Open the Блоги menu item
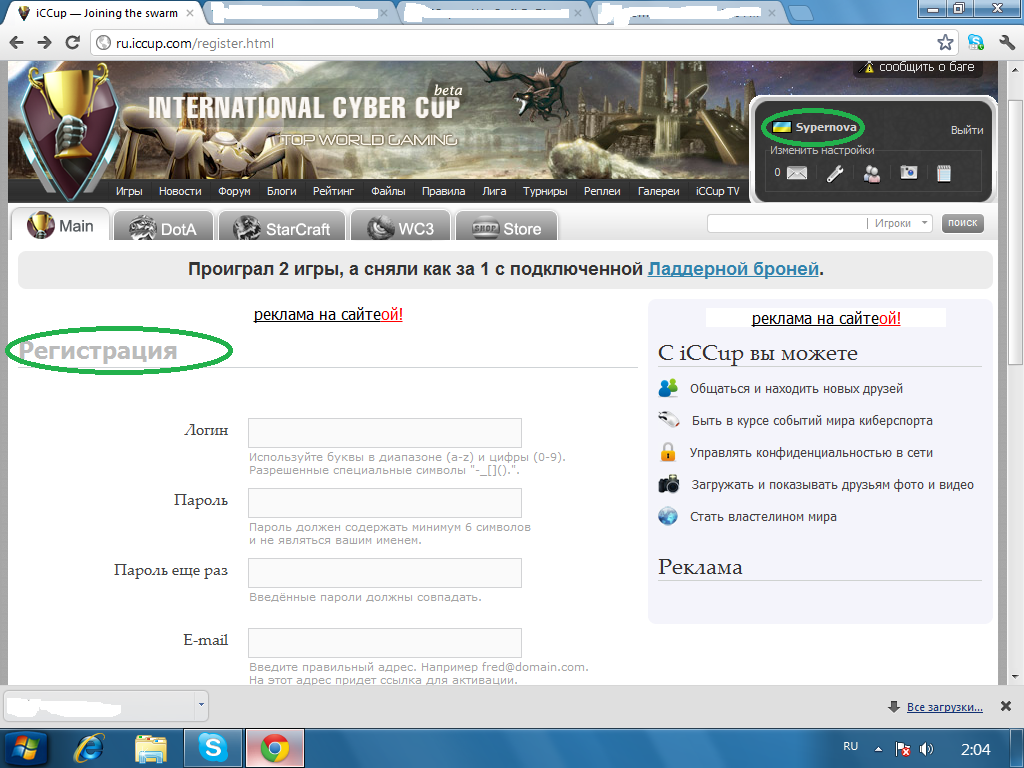This screenshot has width=1024, height=768. (281, 191)
